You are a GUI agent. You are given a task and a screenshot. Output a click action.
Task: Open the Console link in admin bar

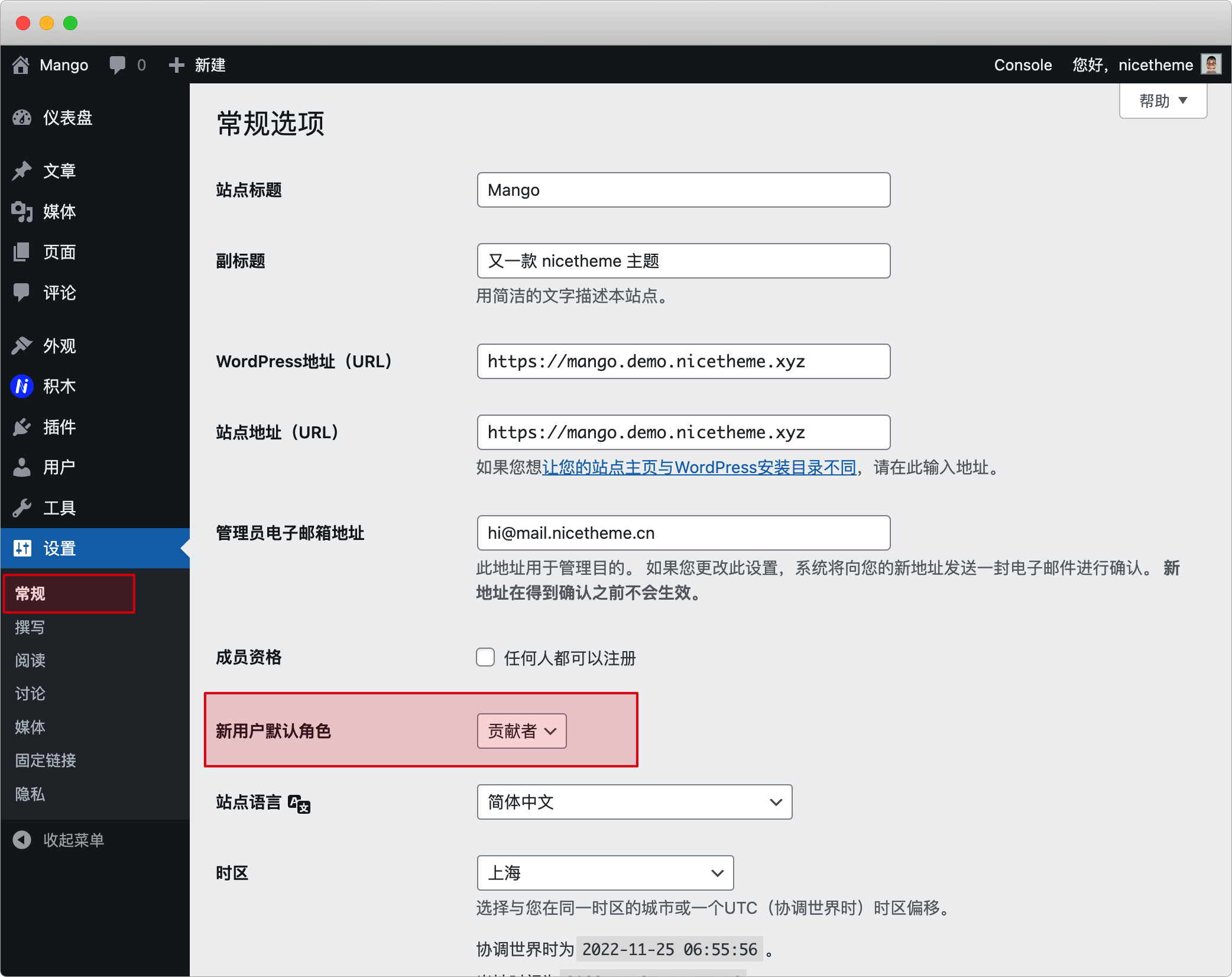coord(1023,65)
